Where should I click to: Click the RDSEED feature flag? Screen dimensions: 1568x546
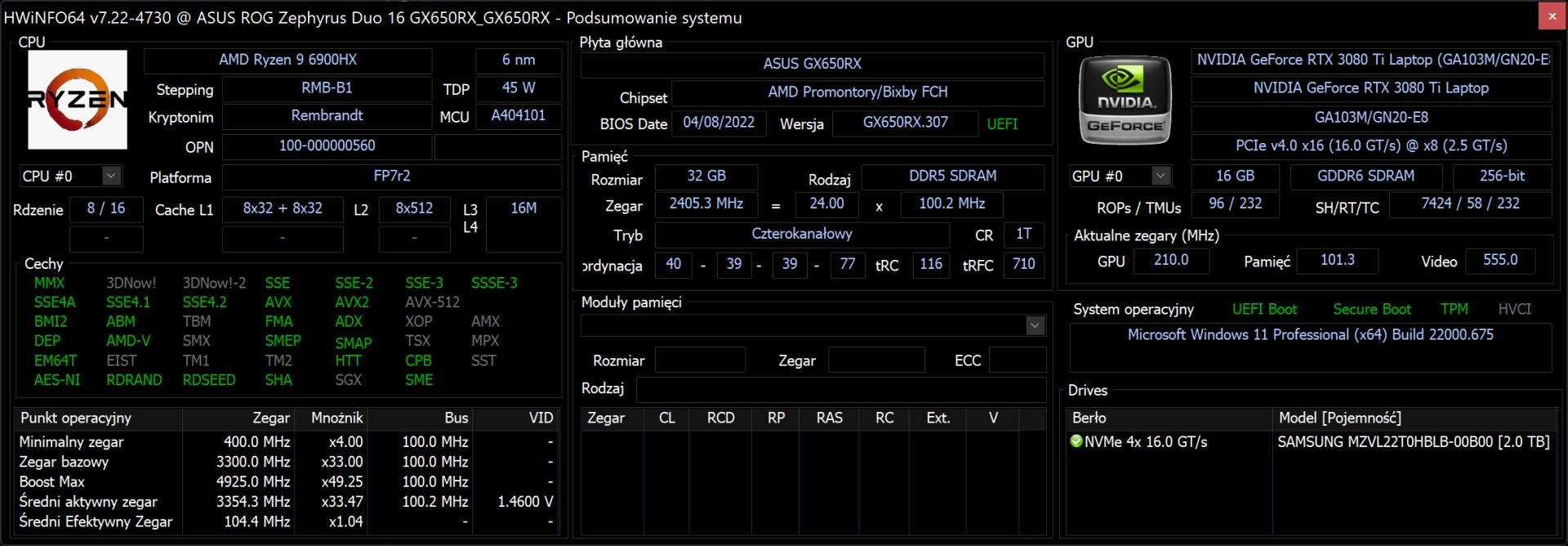tap(209, 381)
